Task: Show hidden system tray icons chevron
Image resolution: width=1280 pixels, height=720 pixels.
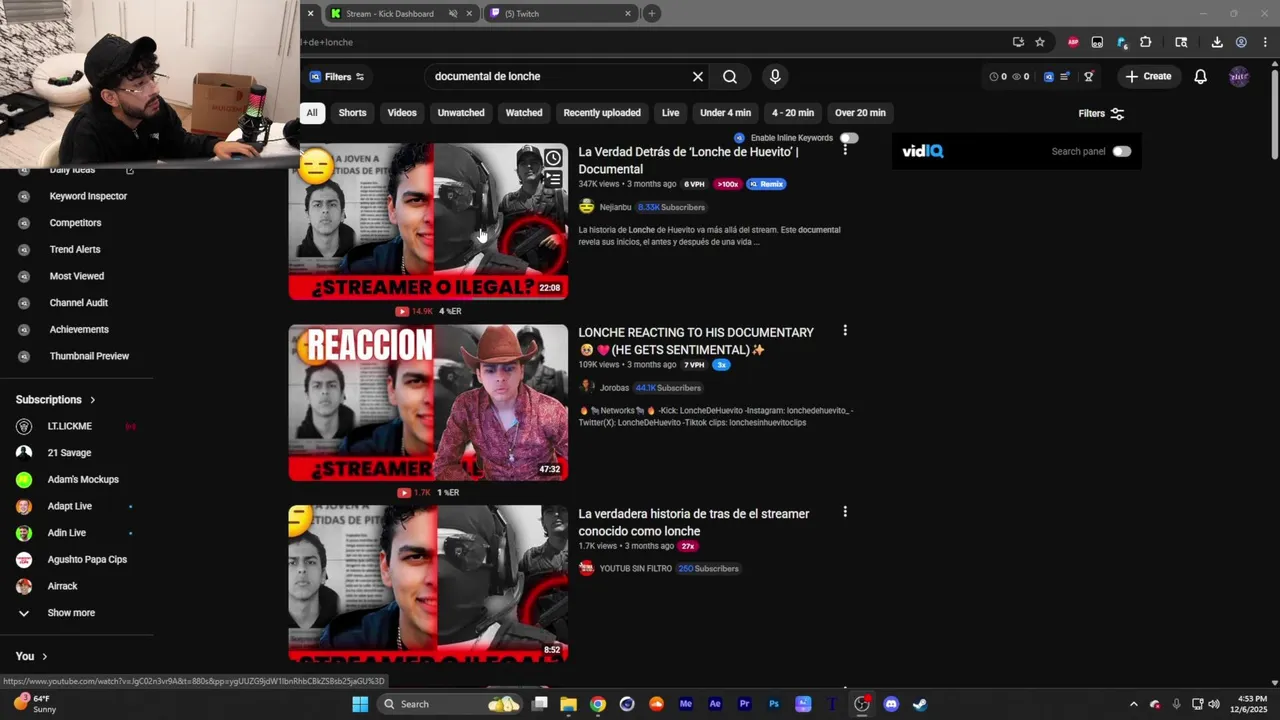Action: 1133,704
